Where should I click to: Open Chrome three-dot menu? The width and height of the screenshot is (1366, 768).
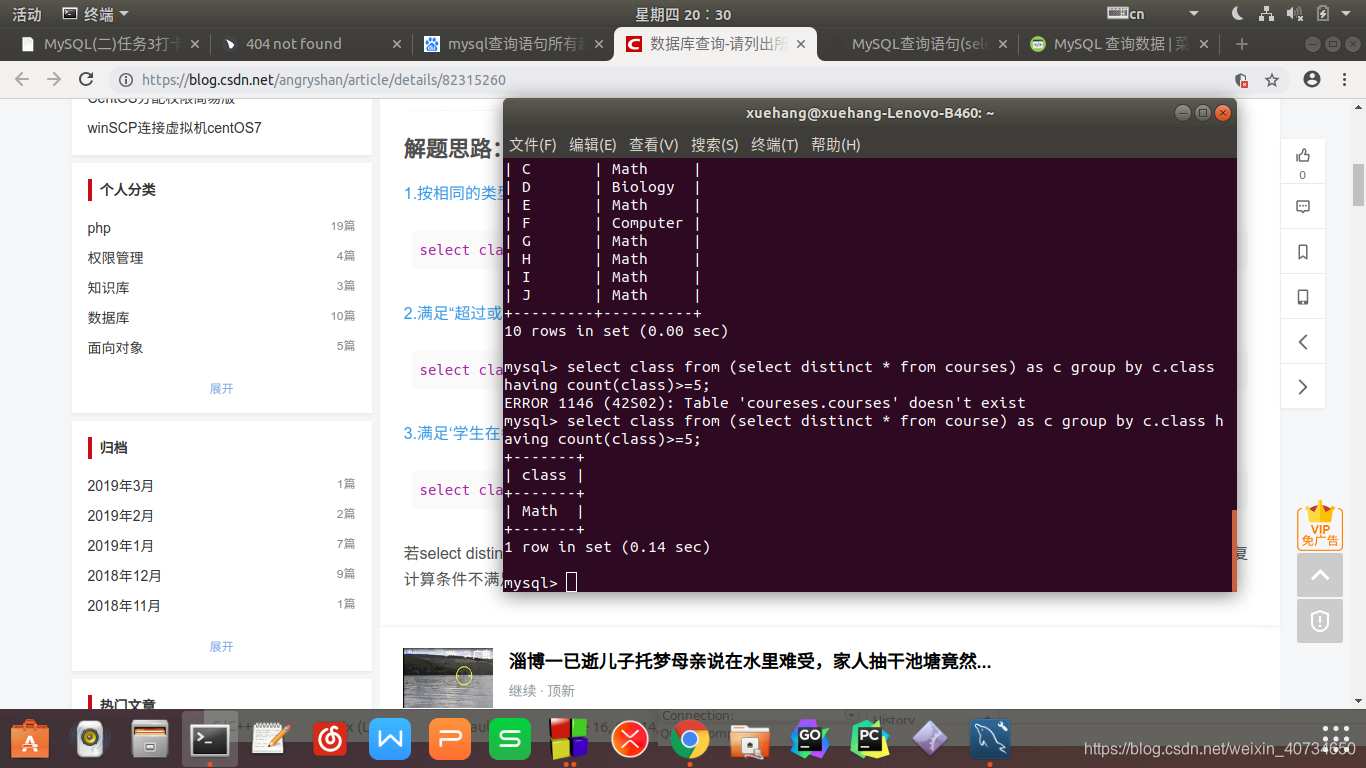coord(1345,79)
